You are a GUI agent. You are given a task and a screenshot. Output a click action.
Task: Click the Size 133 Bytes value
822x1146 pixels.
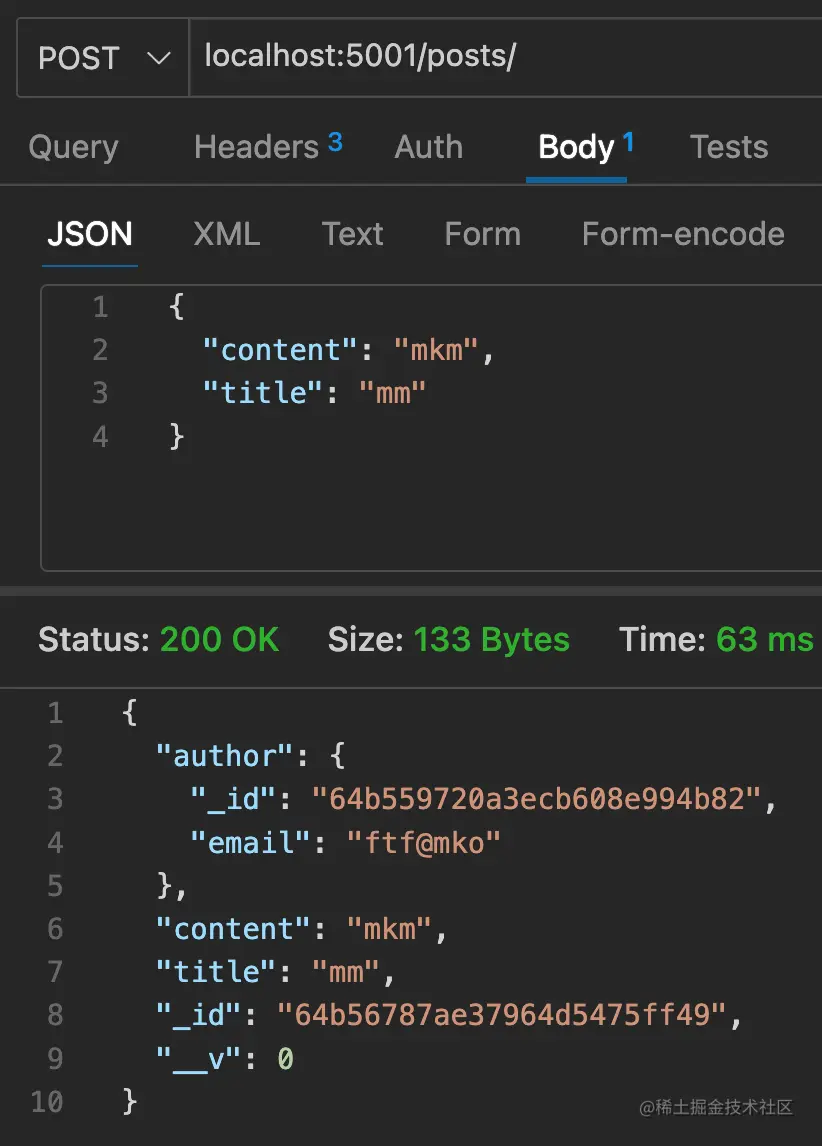pos(491,640)
